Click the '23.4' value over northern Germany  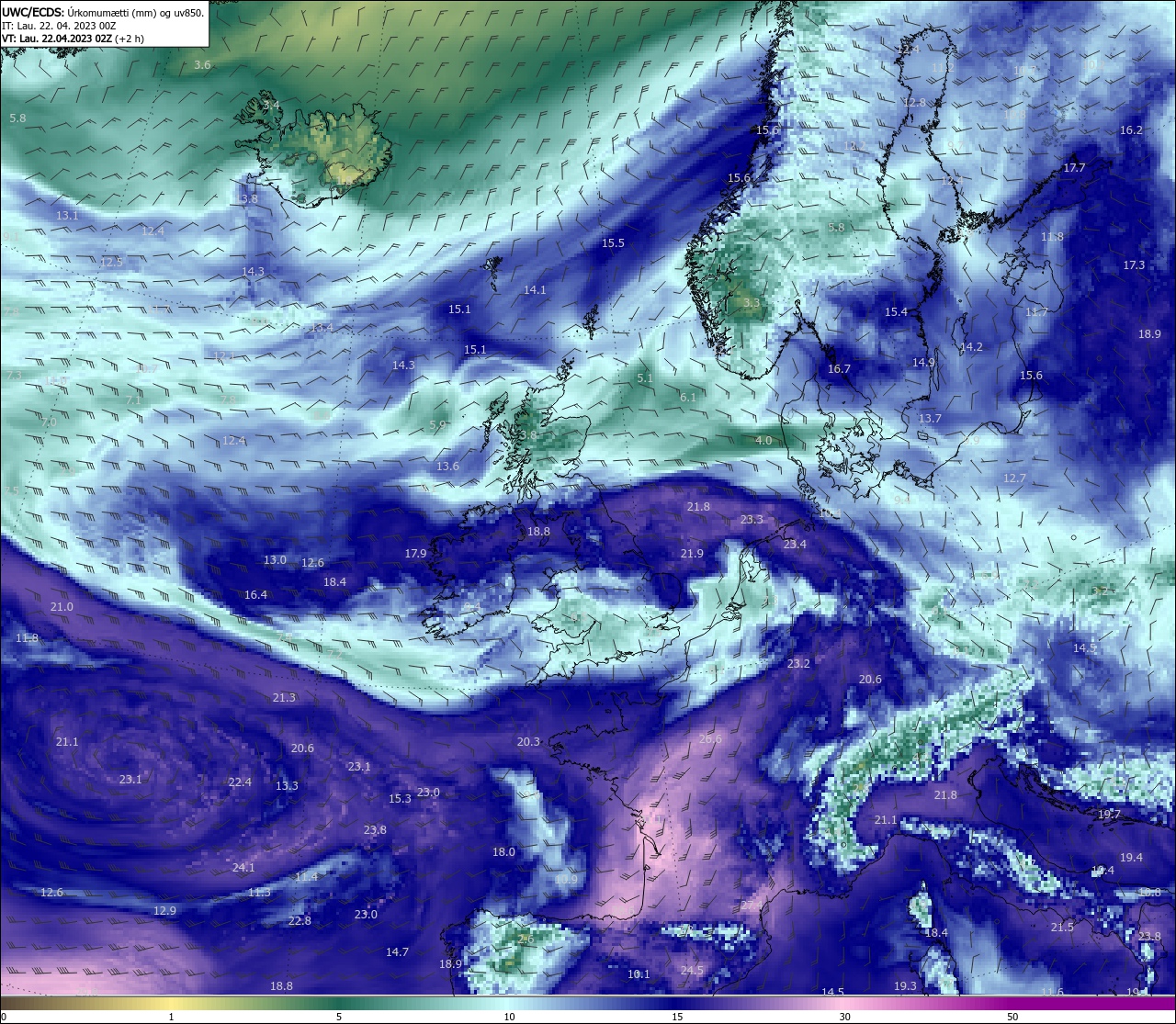(795, 545)
